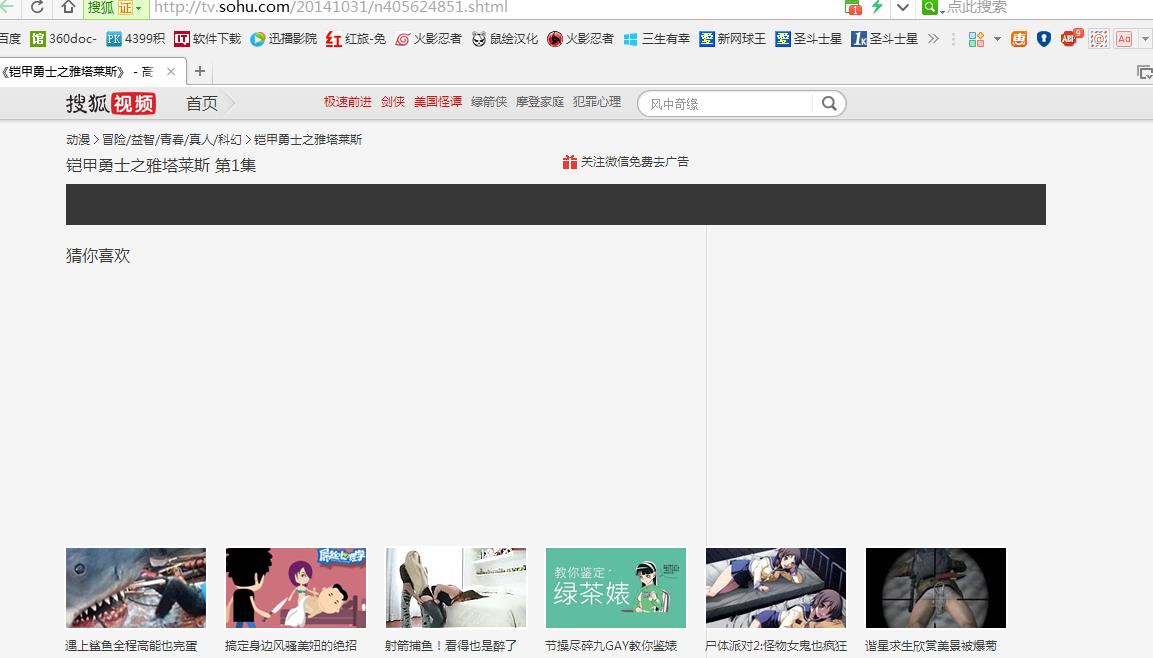The image size is (1153, 658).
Task: Expand the address bar dropdown chevron
Action: 903,7
